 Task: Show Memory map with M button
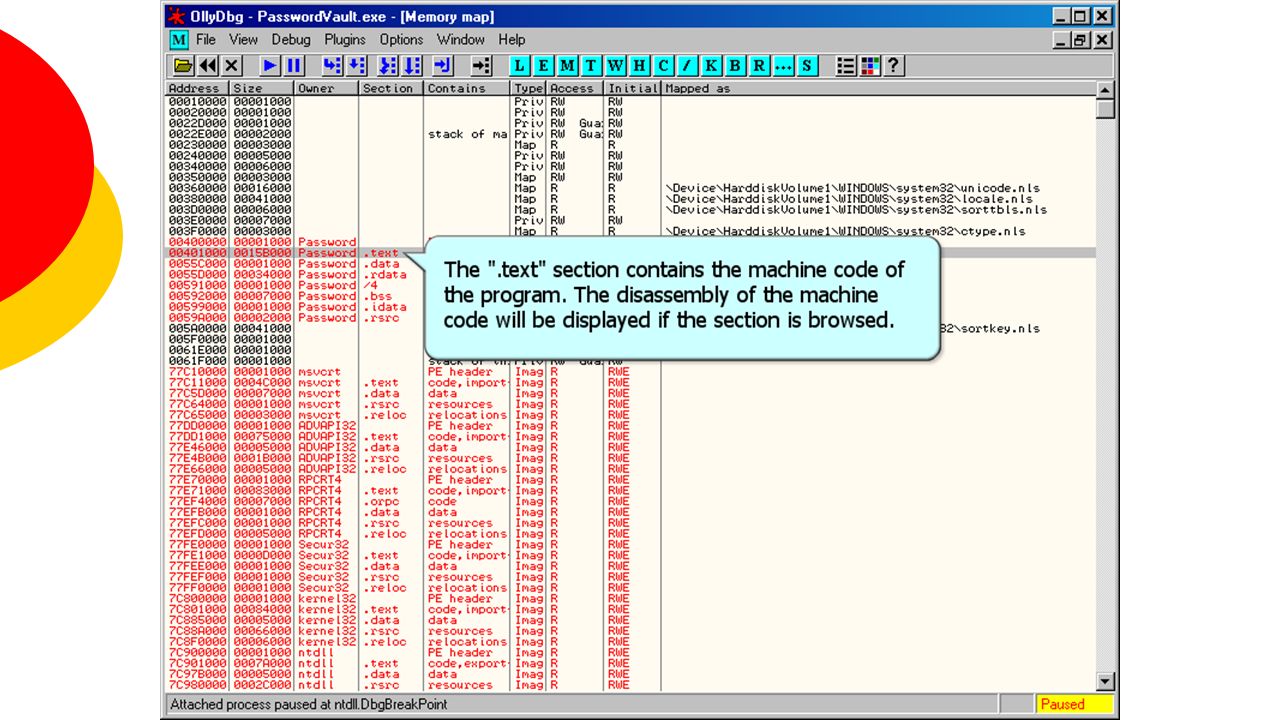click(567, 66)
